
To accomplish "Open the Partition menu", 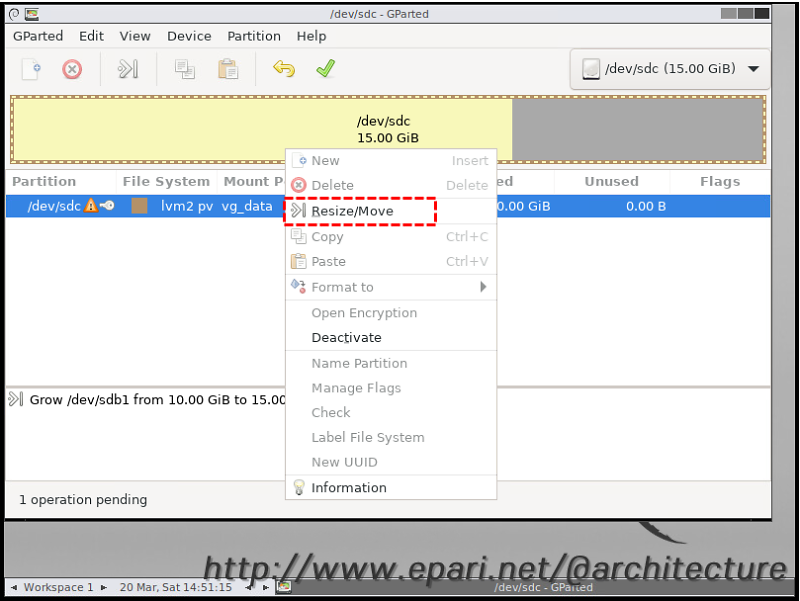I will [x=254, y=36].
